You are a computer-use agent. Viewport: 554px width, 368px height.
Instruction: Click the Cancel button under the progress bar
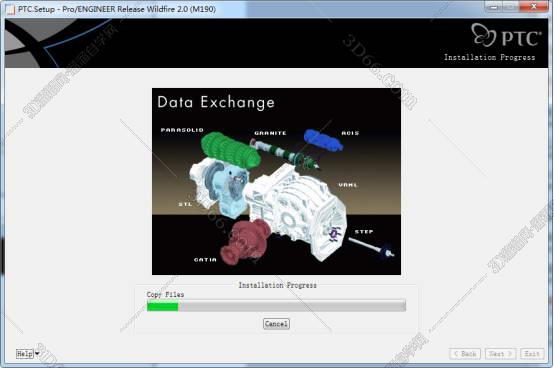tap(276, 324)
